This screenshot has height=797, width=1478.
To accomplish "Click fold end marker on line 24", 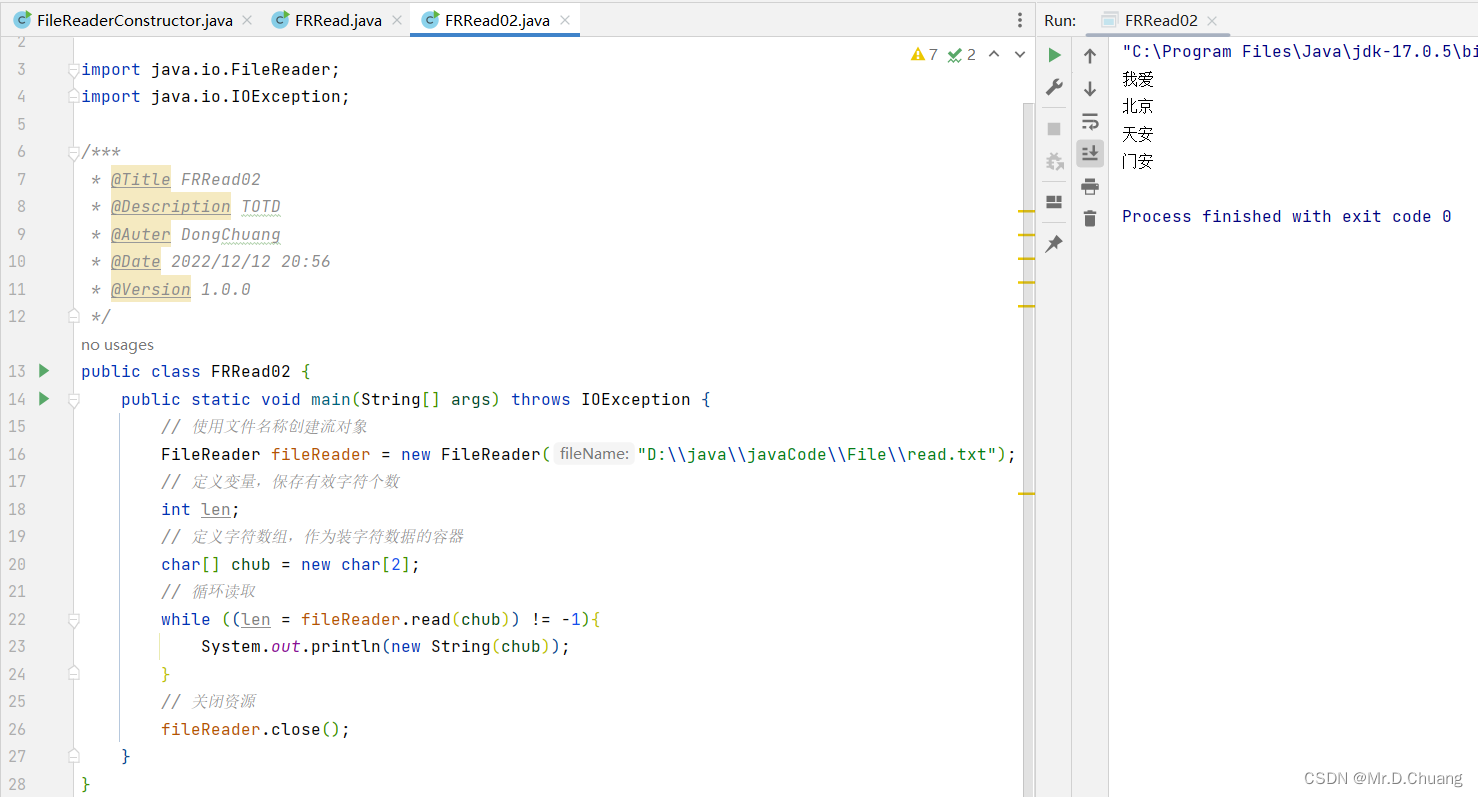I will pos(73,674).
